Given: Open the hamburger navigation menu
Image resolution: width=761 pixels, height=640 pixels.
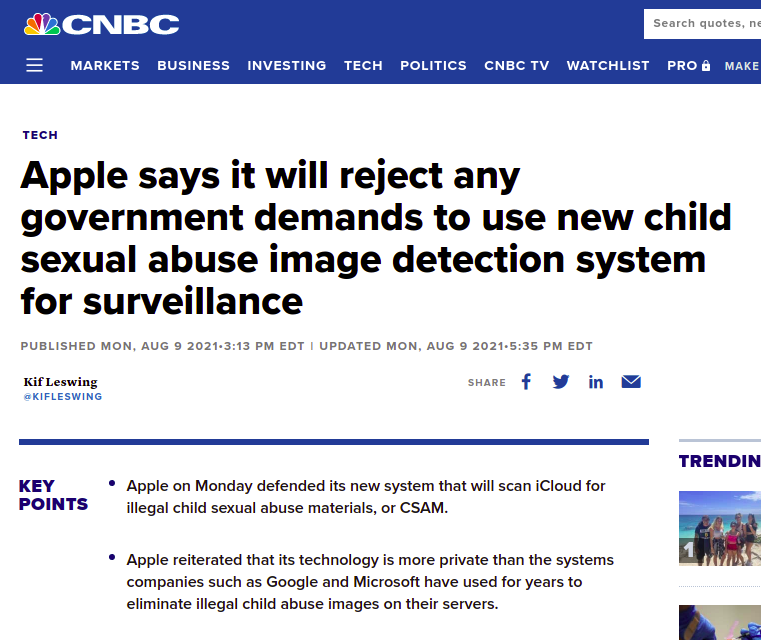Looking at the screenshot, I should [x=34, y=65].
